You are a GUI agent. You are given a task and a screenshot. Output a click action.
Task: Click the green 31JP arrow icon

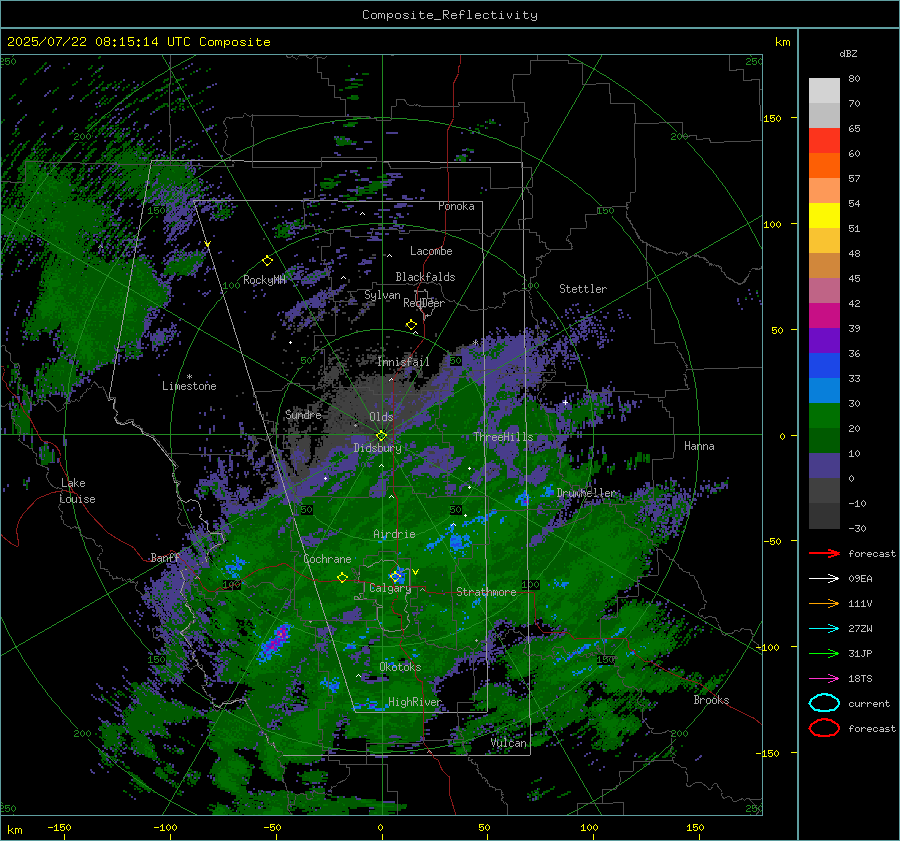click(x=824, y=653)
